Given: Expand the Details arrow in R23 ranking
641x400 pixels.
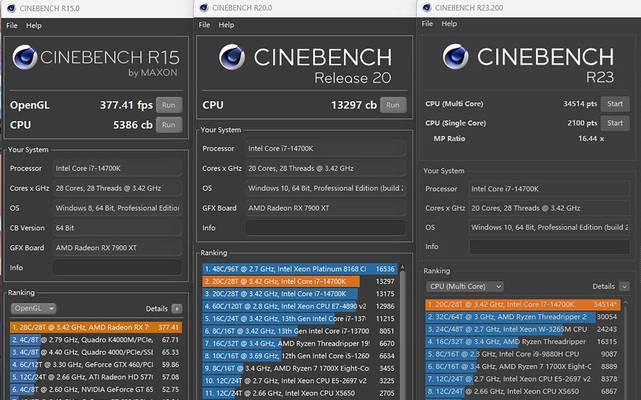Looking at the screenshot, I should pyautogui.click(x=624, y=286).
